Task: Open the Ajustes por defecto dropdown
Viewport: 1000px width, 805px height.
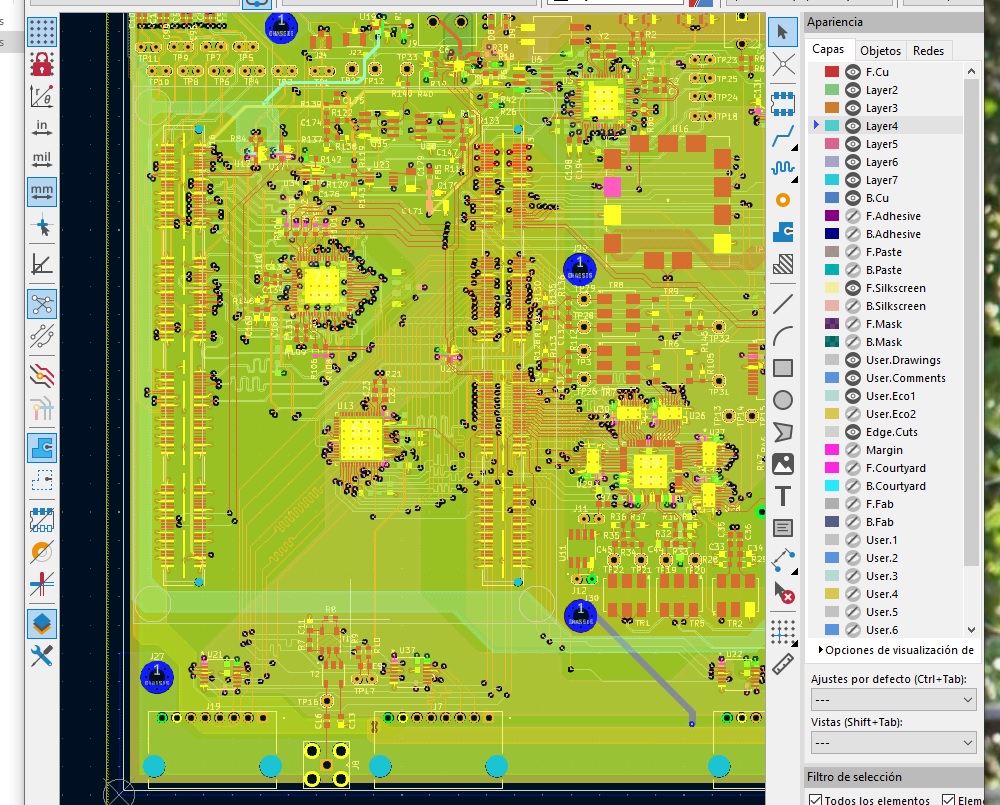Action: 892,700
